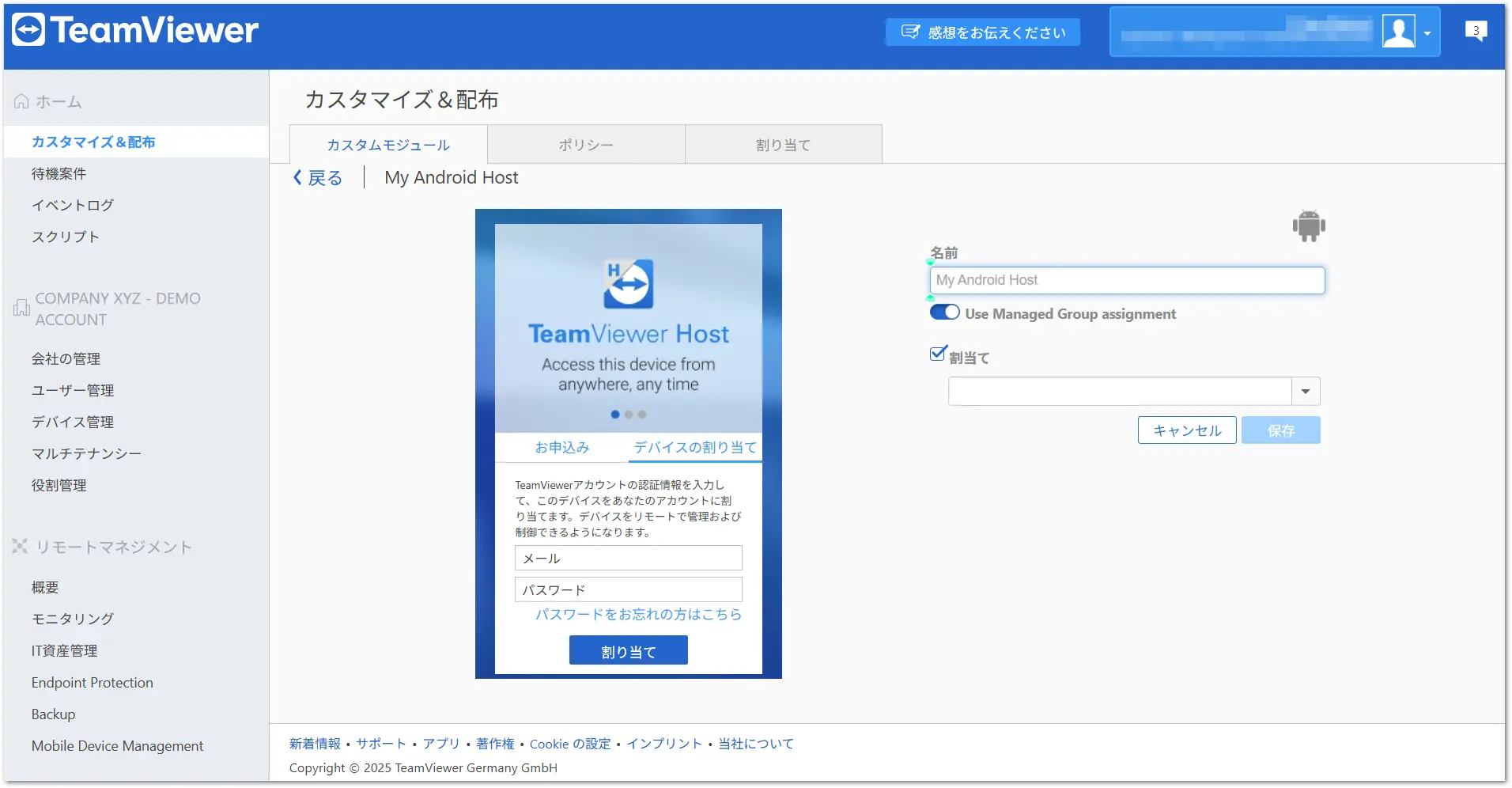
Task: Open 会社の管理 page
Action: pyautogui.click(x=66, y=358)
